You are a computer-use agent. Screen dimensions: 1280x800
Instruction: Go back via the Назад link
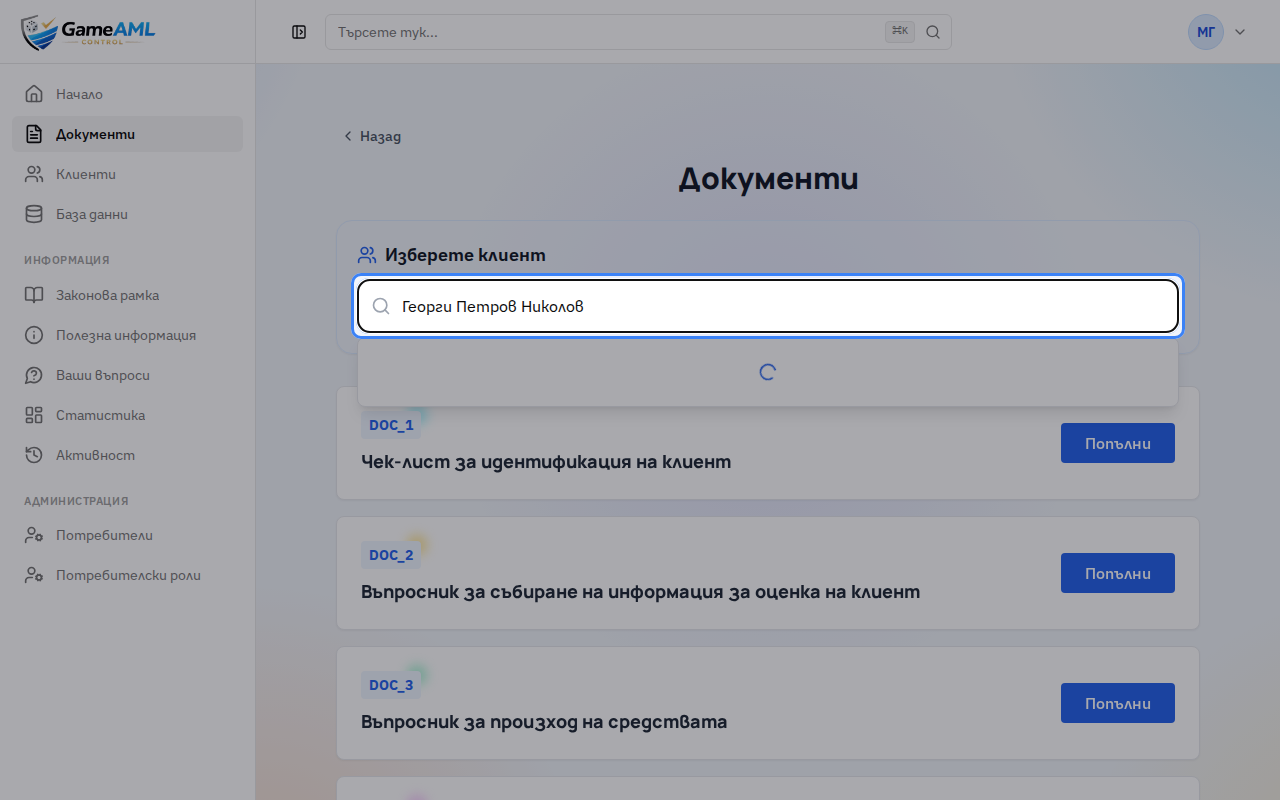pyautogui.click(x=373, y=136)
